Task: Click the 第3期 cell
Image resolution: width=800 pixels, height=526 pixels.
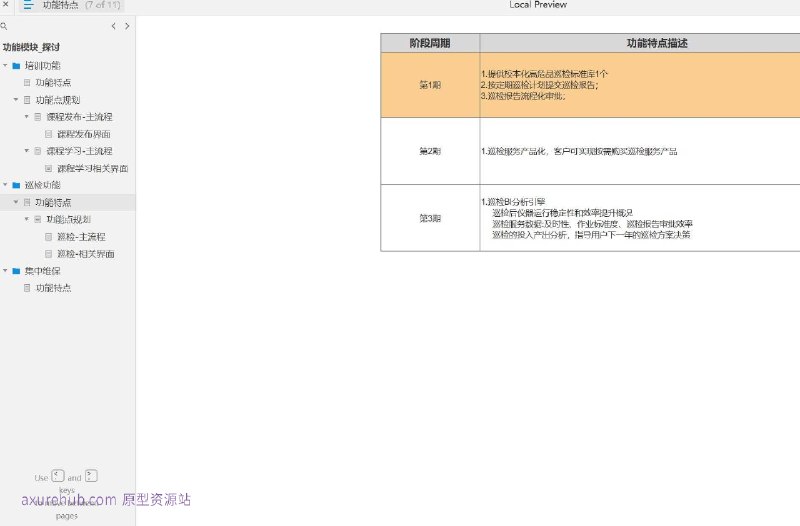Action: pos(430,218)
